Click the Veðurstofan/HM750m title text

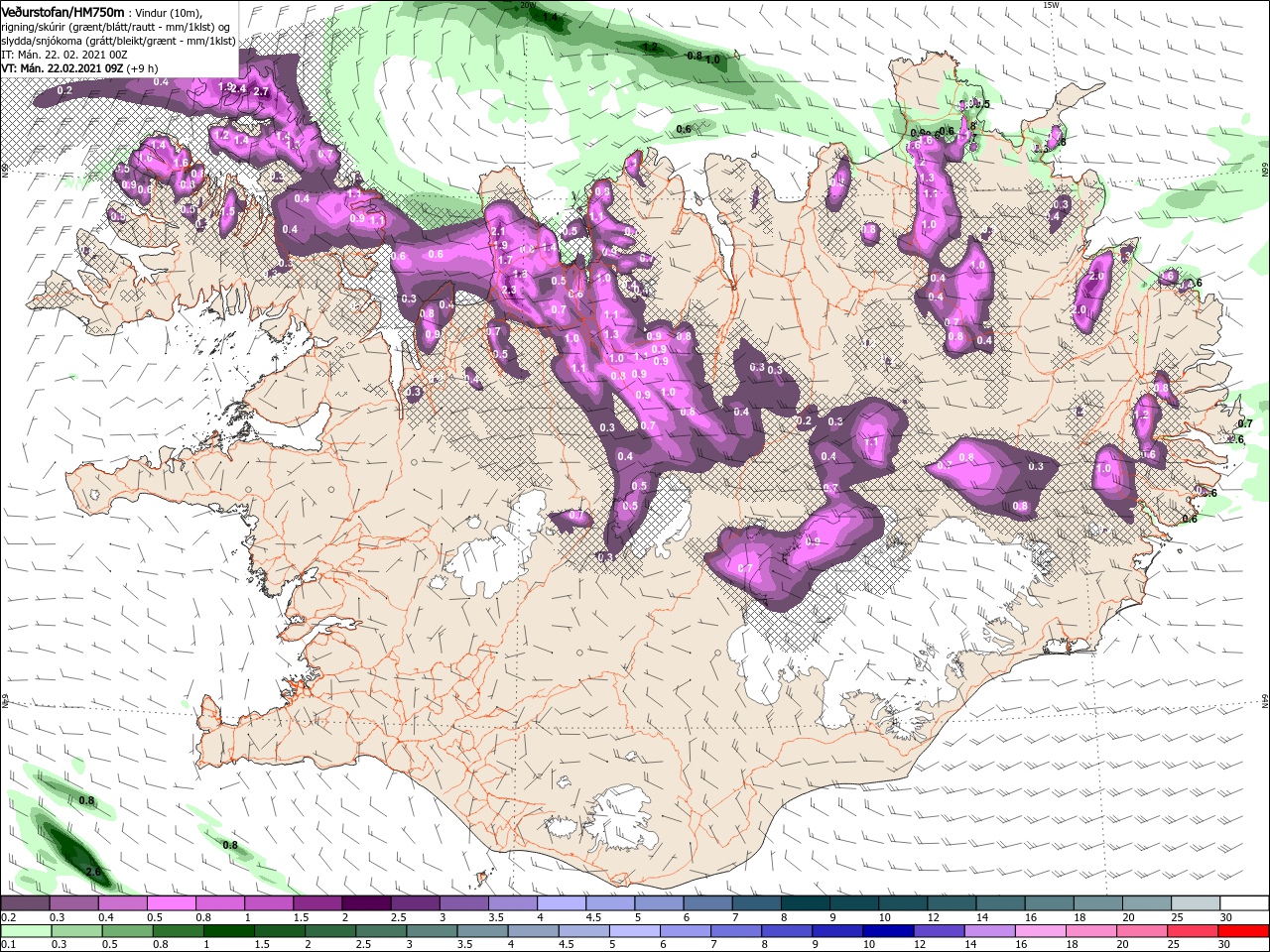63,11
